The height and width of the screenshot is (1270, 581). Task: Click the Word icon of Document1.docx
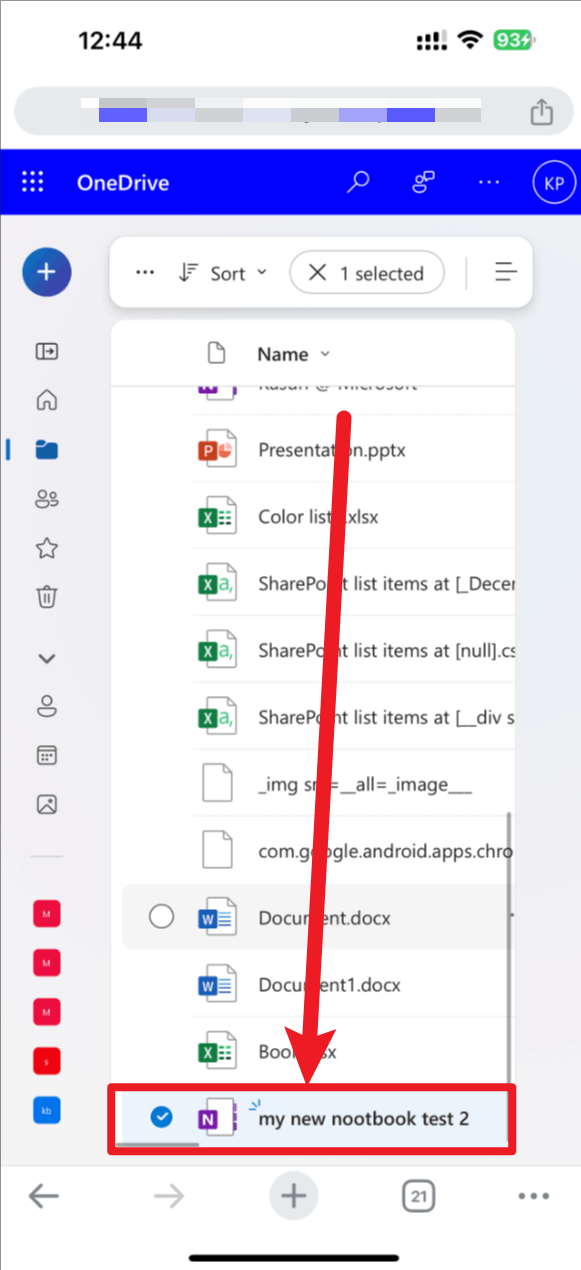pyautogui.click(x=216, y=984)
